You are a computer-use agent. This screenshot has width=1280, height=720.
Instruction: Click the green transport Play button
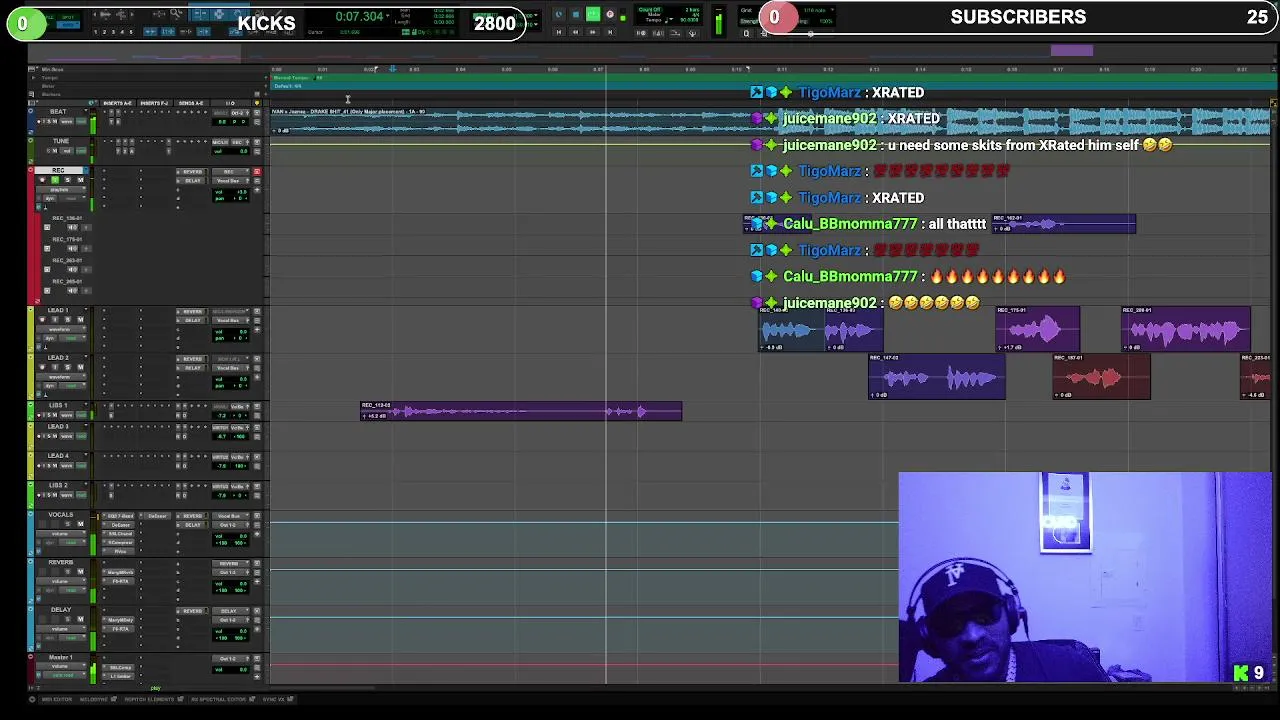coord(593,14)
